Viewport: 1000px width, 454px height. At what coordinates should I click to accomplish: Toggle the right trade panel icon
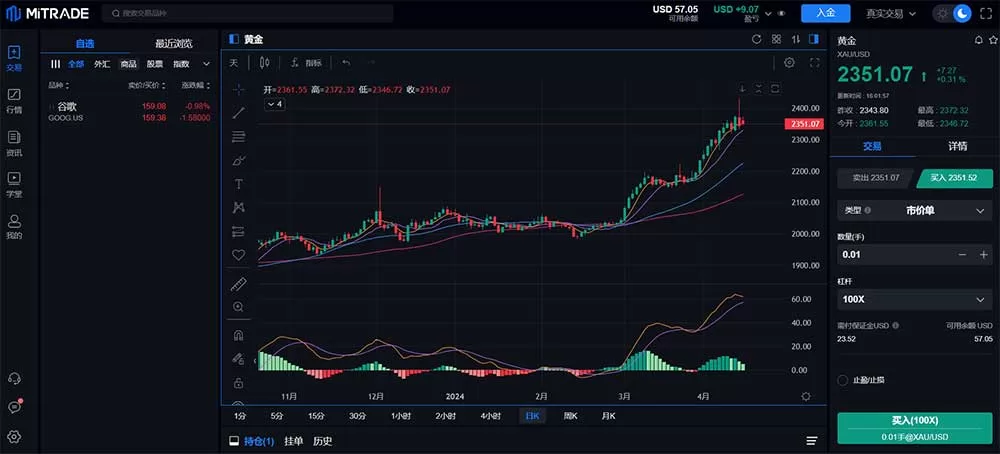pos(813,39)
